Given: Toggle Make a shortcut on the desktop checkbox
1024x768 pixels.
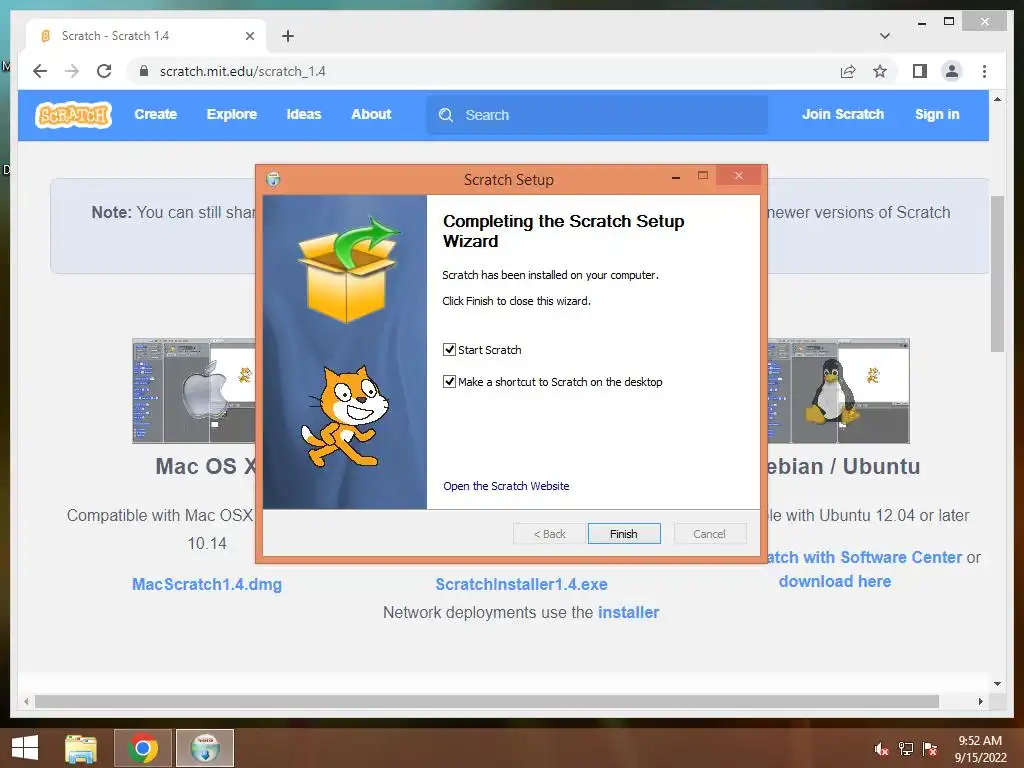Looking at the screenshot, I should [449, 381].
